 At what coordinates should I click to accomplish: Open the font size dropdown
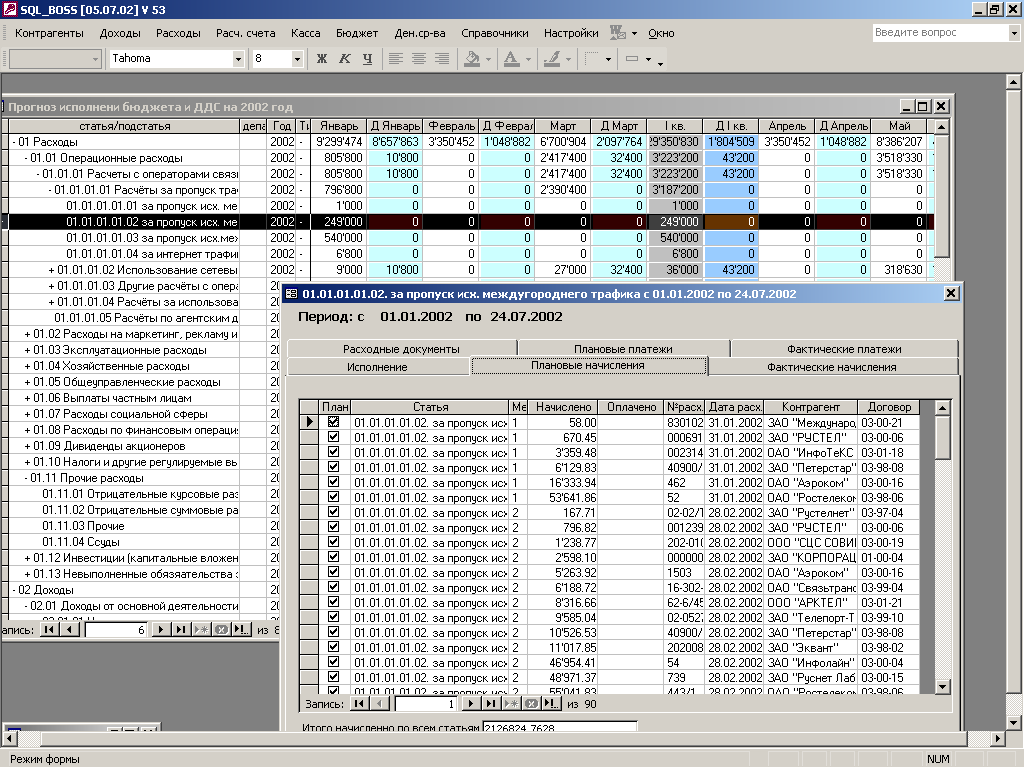click(297, 59)
